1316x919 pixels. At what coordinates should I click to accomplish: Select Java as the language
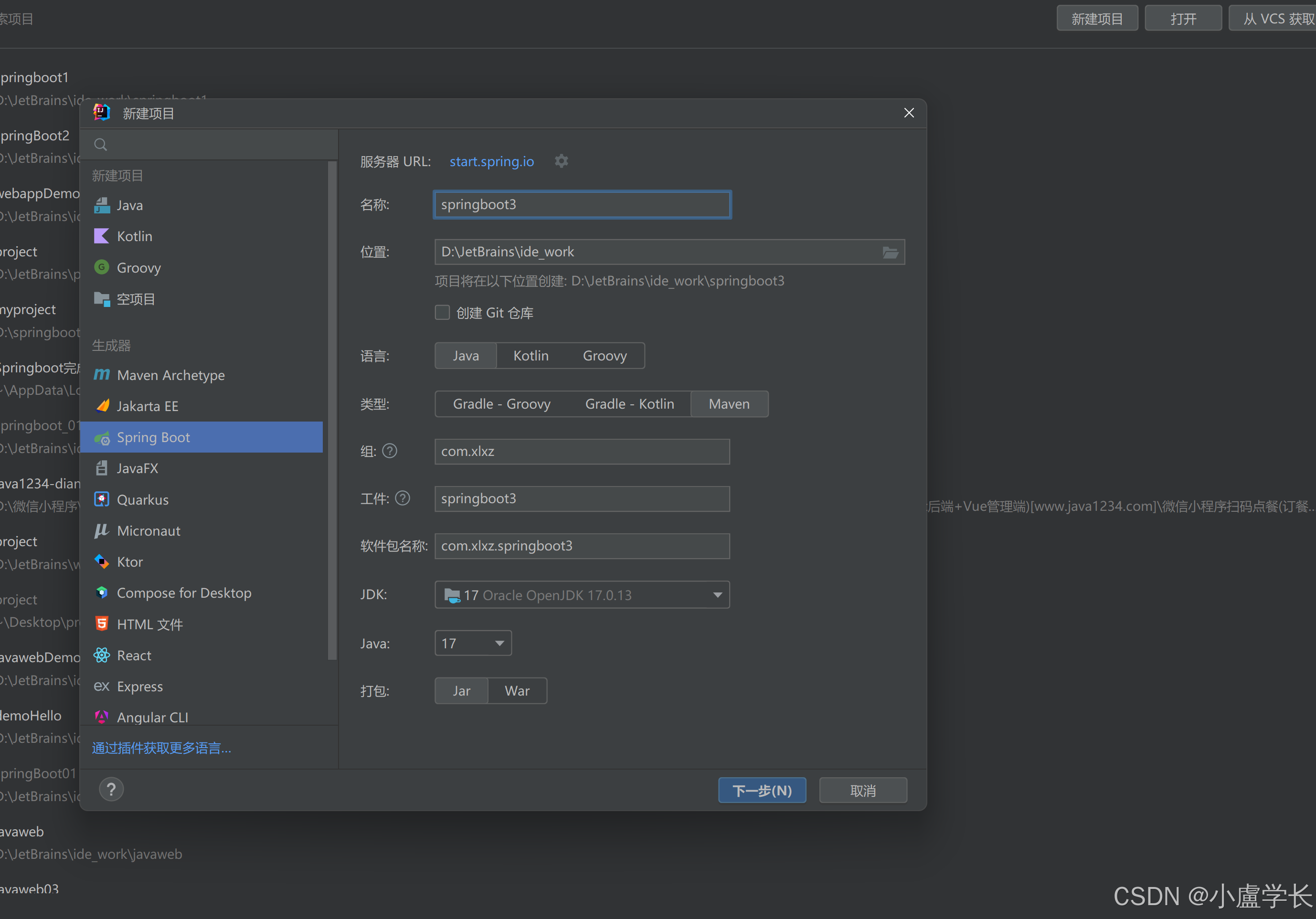pyautogui.click(x=466, y=356)
